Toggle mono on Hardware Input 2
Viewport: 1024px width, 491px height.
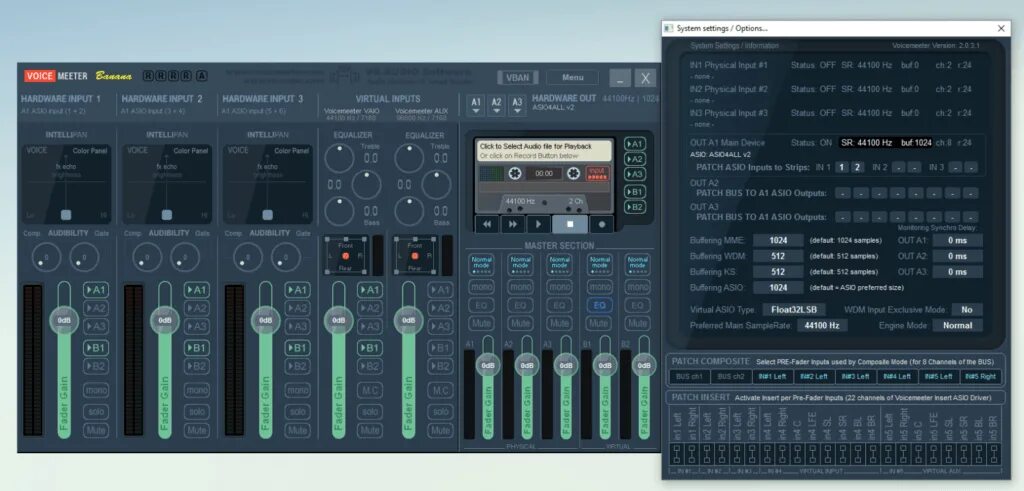click(197, 390)
